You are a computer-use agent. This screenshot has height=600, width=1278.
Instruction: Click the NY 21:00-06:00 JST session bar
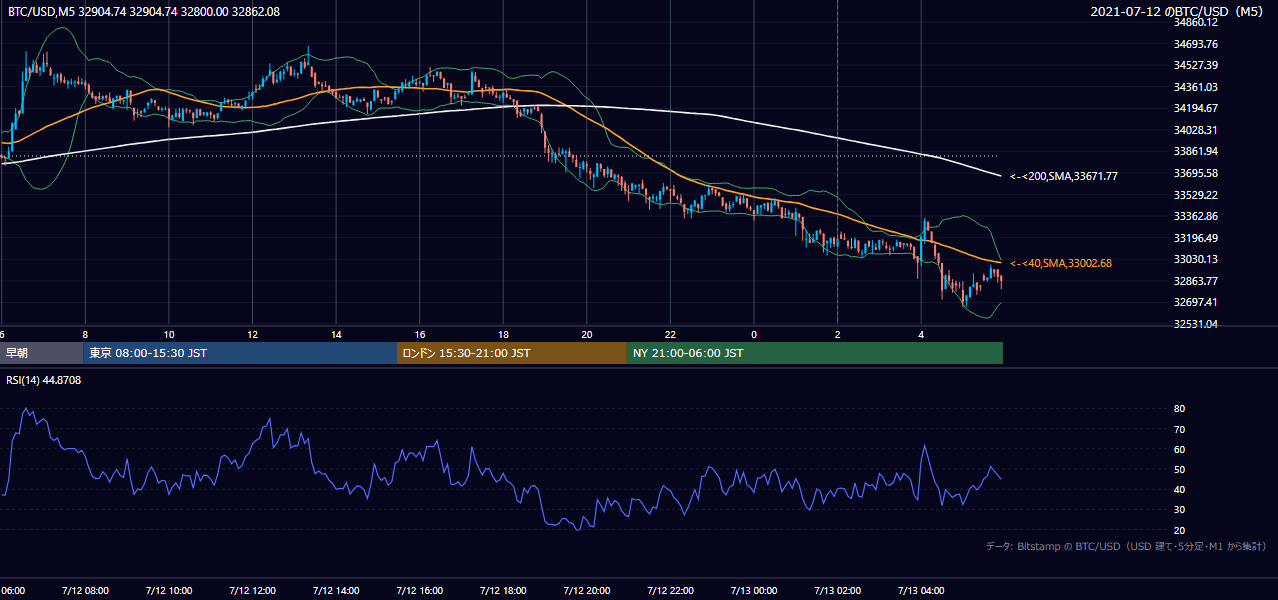click(x=815, y=353)
